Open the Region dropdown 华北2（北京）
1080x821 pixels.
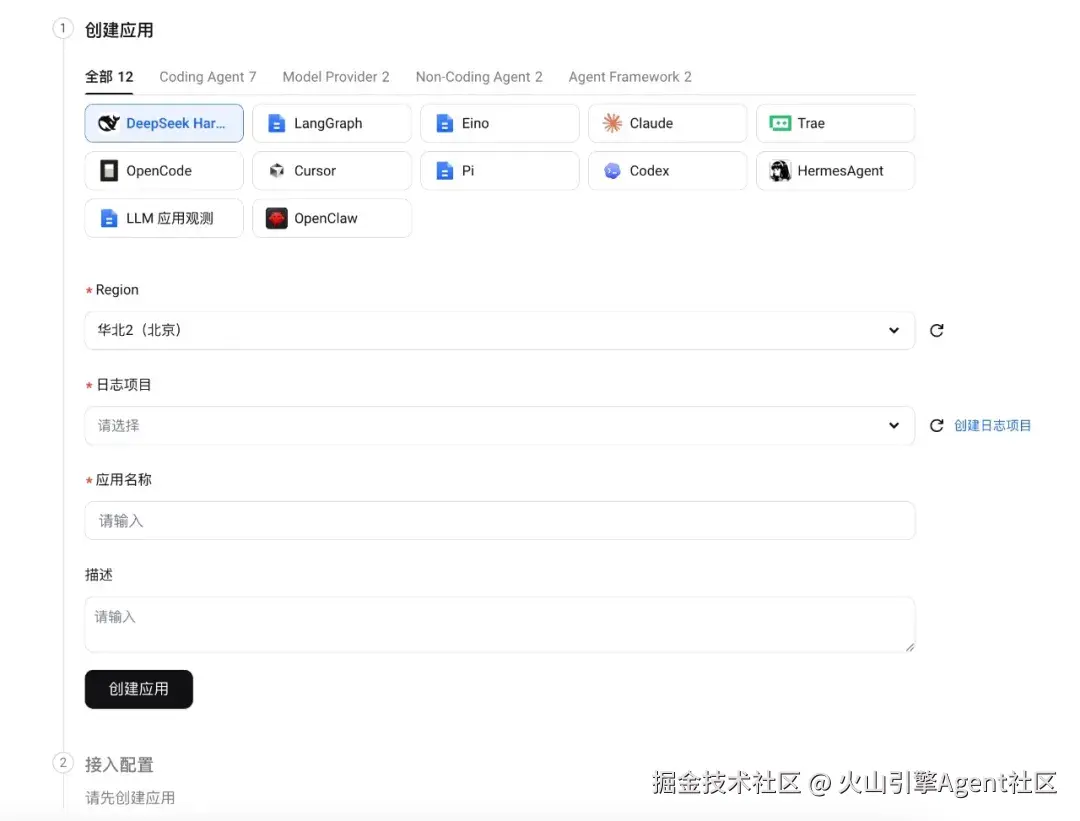tap(499, 331)
